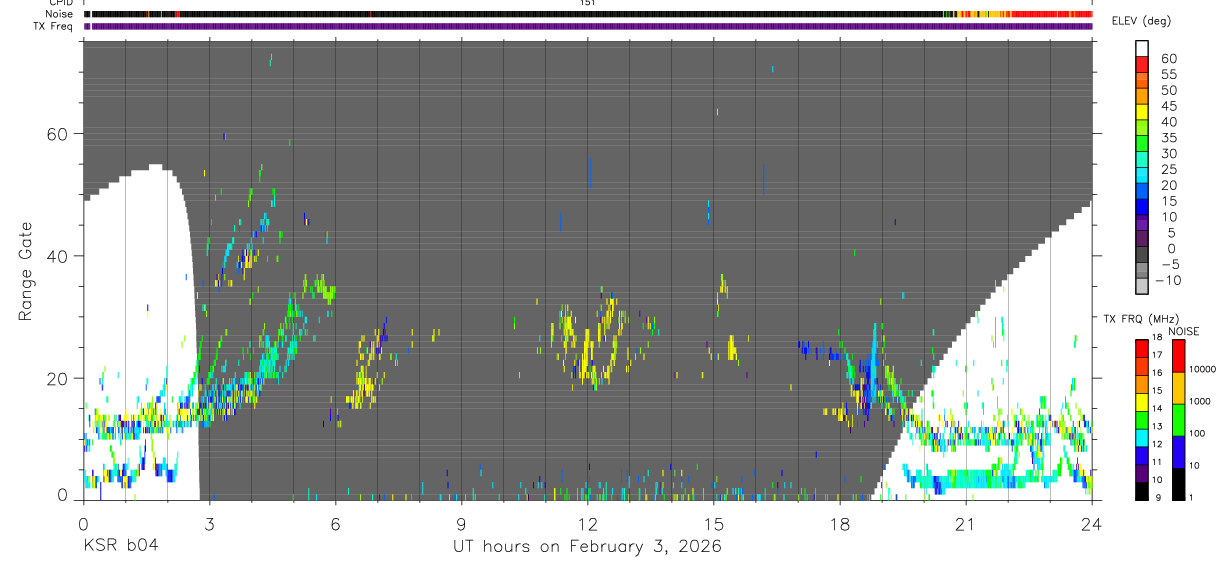Click the purple TX Freq strip above the plot
Image resolution: width=1228 pixels, height=567 pixels.
coord(588,26)
